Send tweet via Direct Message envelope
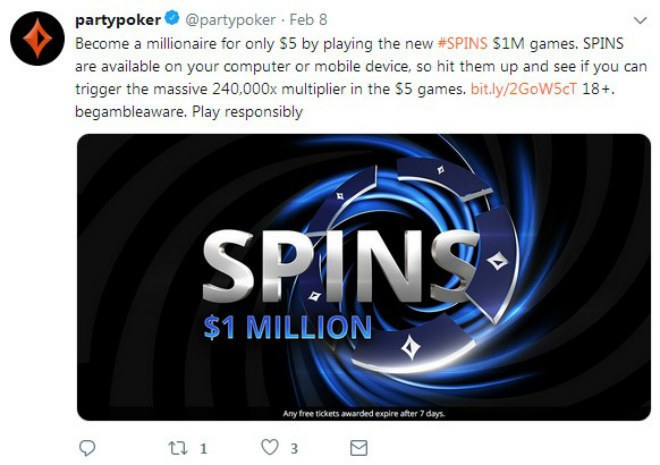The height and width of the screenshot is (465, 660). (x=357, y=447)
